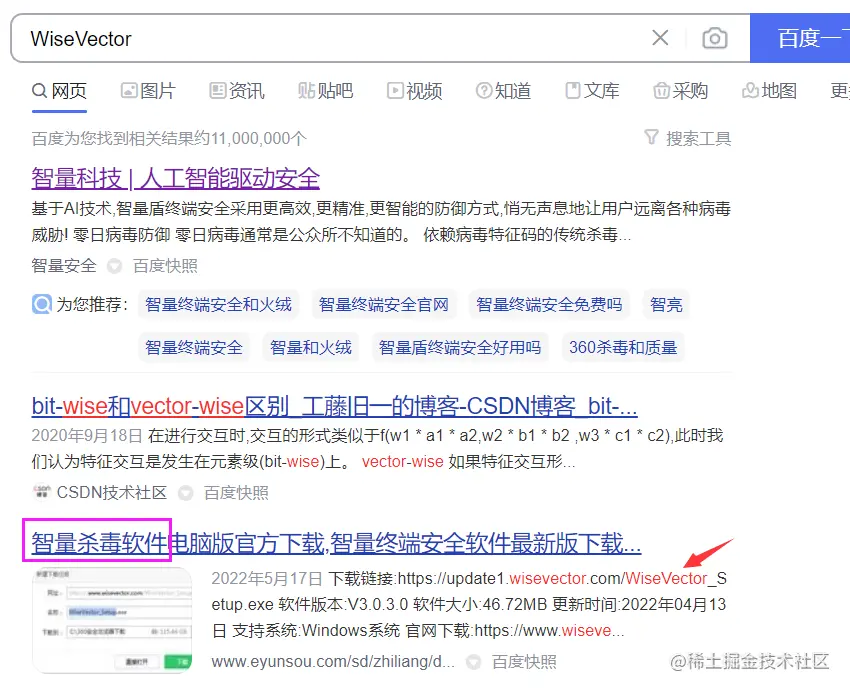Click result count text 约11,000,000个

pos(251,138)
